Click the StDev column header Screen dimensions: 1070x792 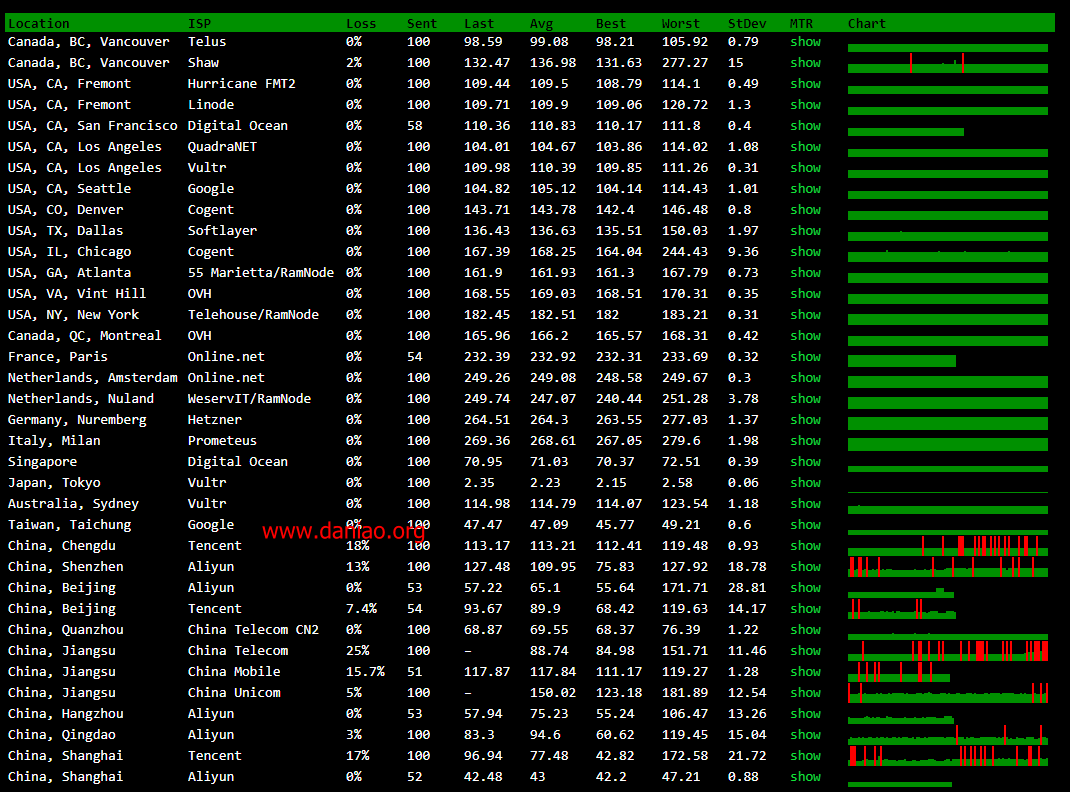(747, 23)
